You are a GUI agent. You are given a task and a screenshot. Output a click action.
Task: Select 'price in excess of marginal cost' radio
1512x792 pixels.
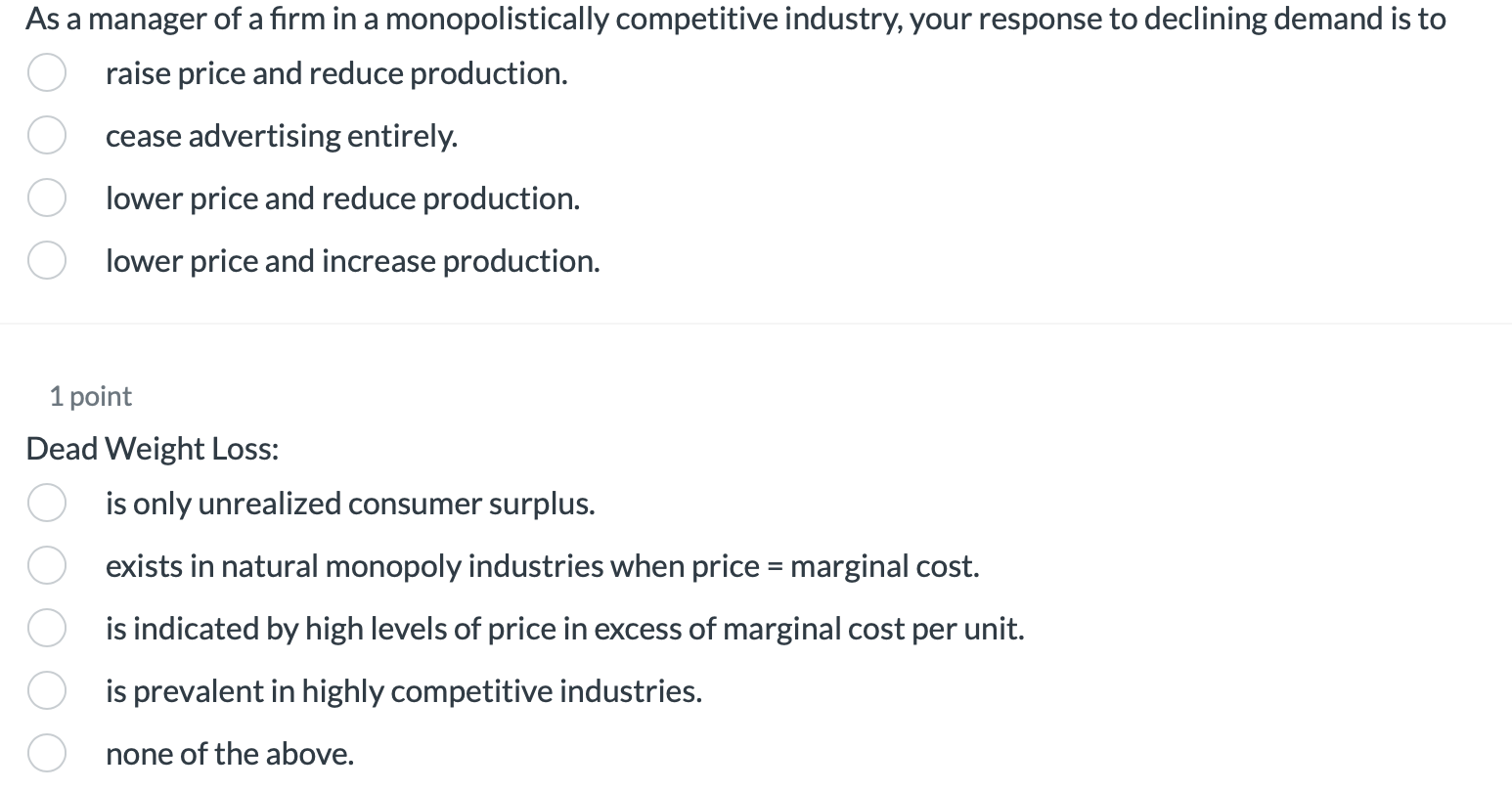46,629
